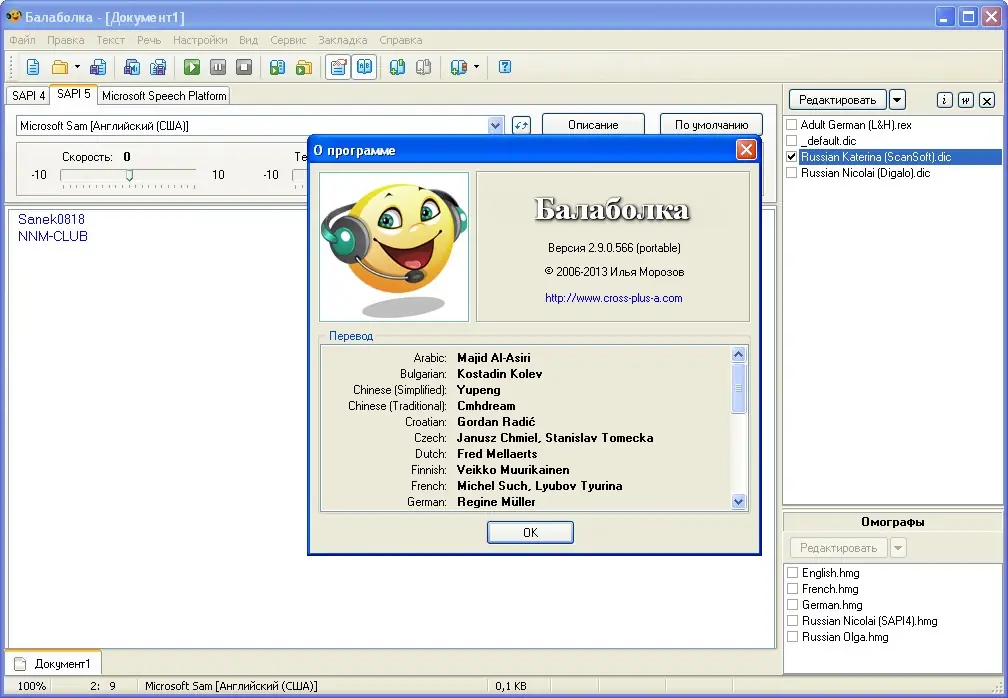The width and height of the screenshot is (1008, 698).
Task: Switch to the SAPI 4 tab
Action: coord(28,96)
